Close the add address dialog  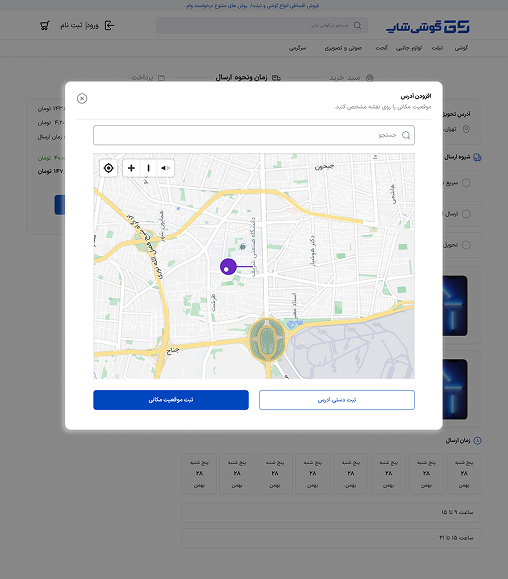coord(82,99)
